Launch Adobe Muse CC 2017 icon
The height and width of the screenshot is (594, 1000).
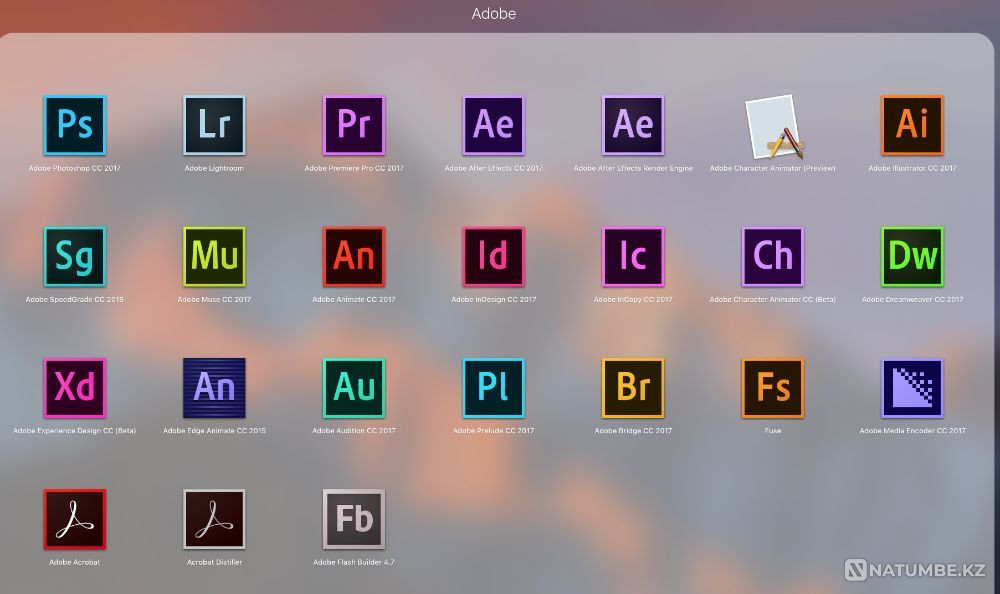coord(214,256)
